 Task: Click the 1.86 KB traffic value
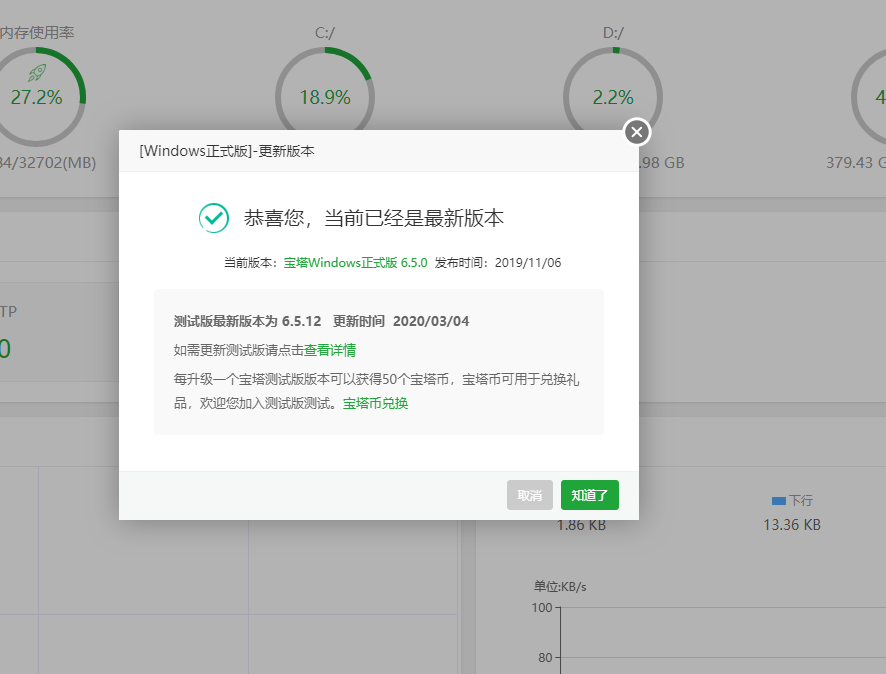point(581,525)
